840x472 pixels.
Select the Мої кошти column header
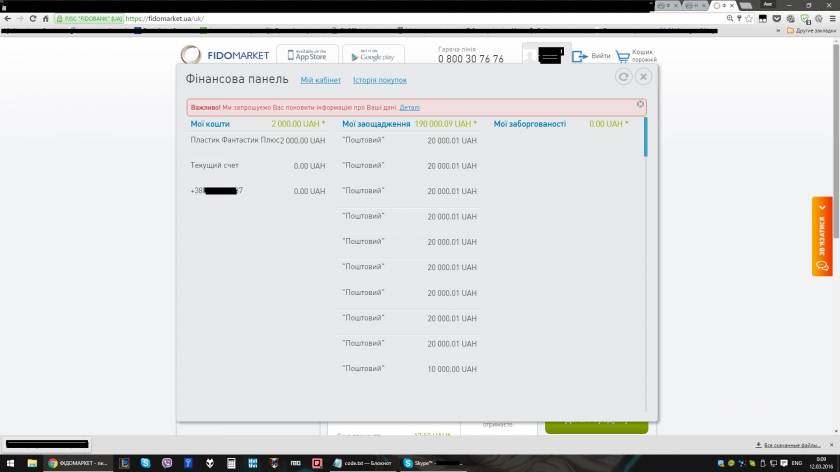(210, 124)
